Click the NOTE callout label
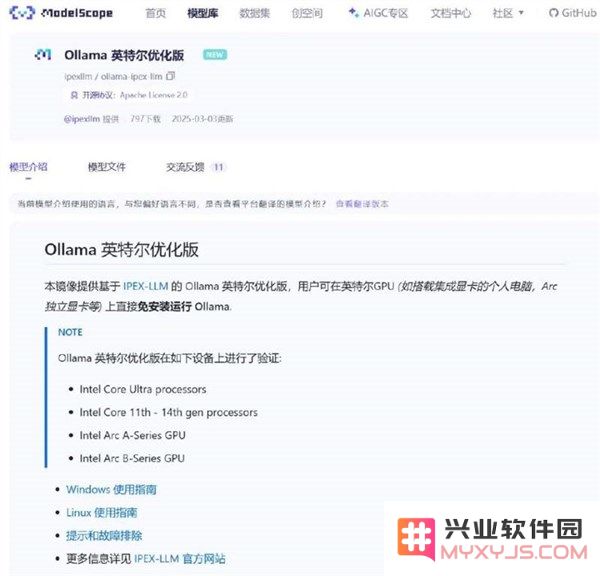 click(70, 332)
